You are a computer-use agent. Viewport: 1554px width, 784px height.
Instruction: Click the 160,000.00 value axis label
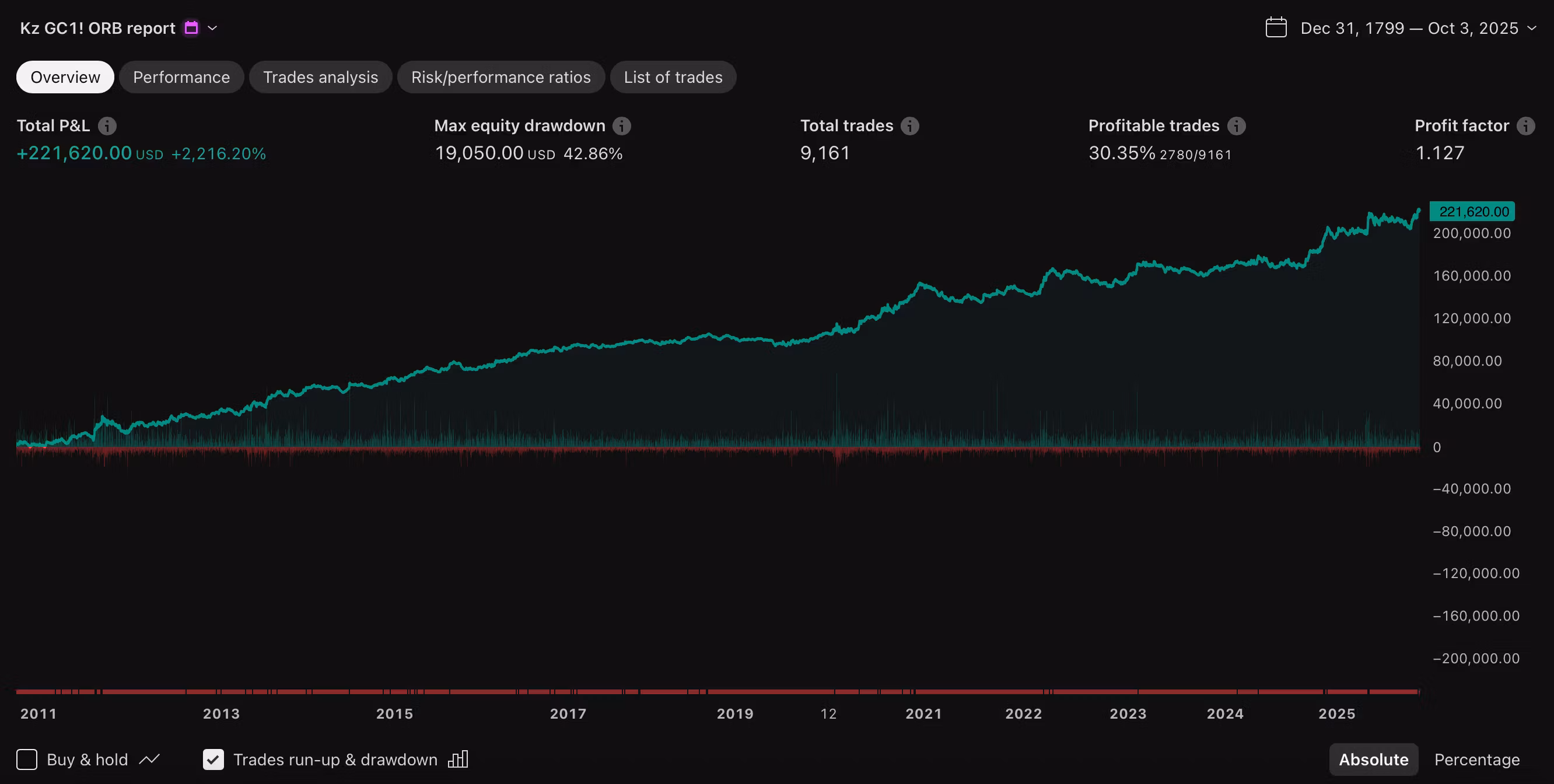pos(1472,276)
